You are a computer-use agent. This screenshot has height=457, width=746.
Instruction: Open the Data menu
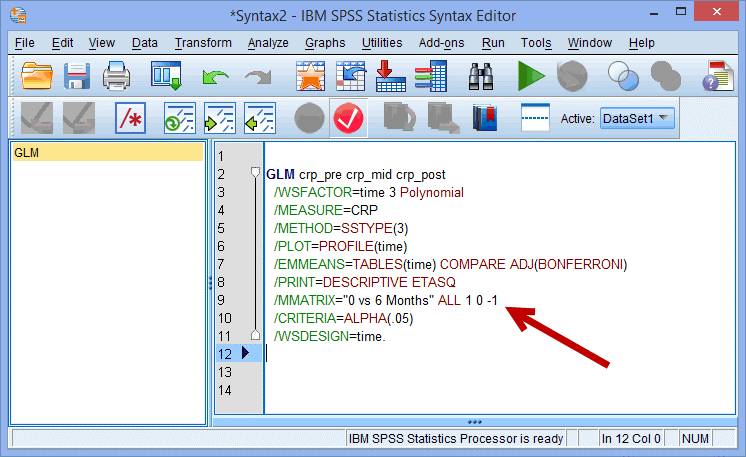(145, 43)
